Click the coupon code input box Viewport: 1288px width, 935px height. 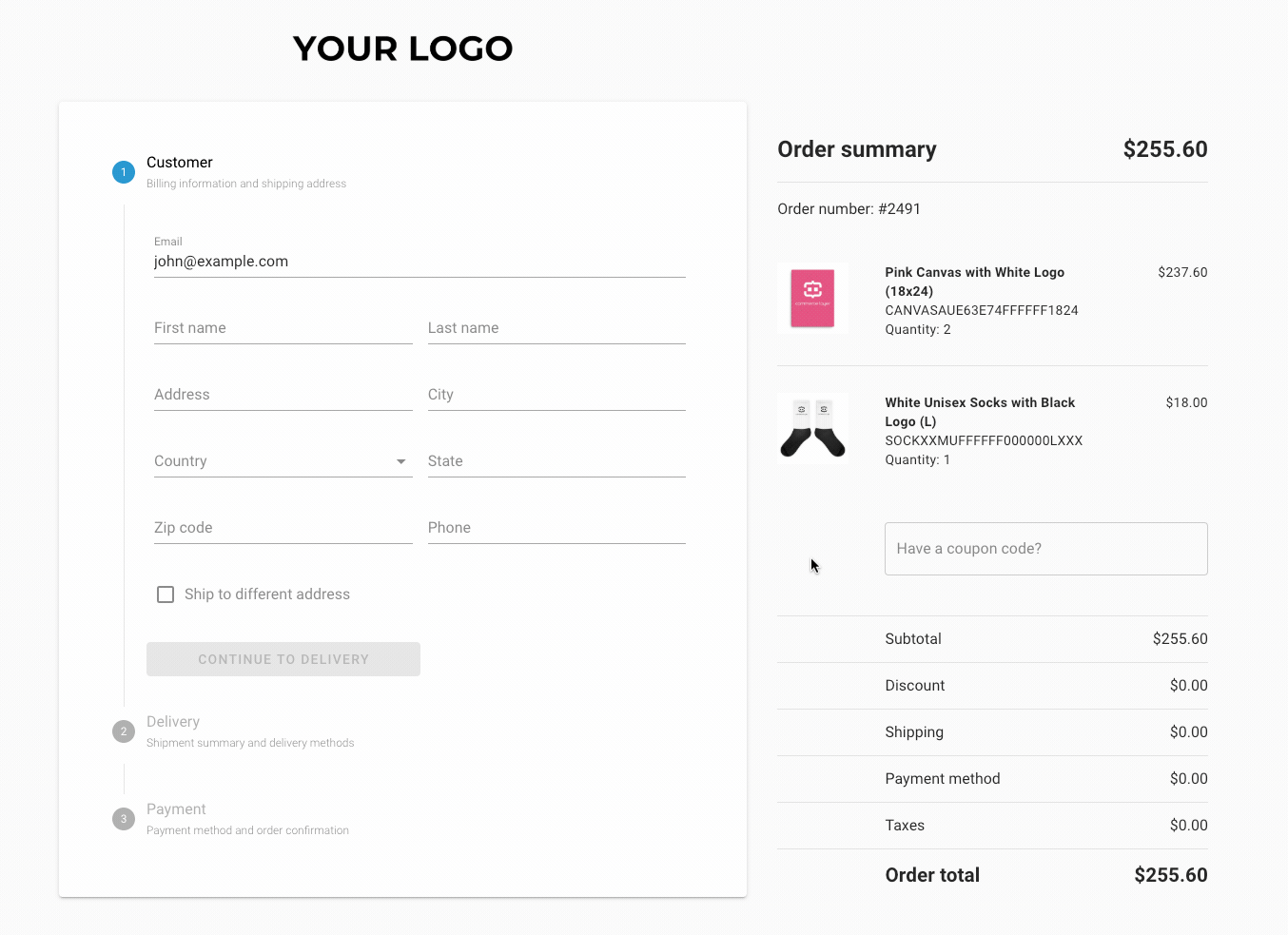[x=1046, y=549]
